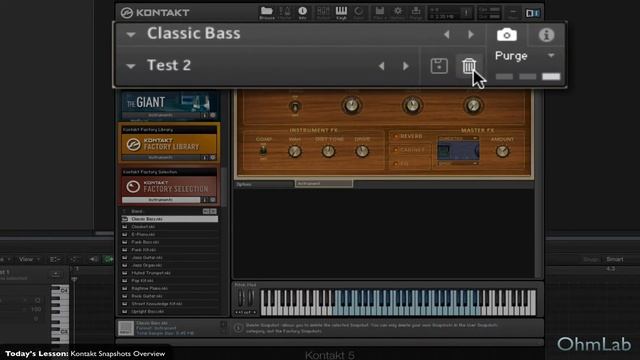Select Funk Bass.nki in file list

169,242
